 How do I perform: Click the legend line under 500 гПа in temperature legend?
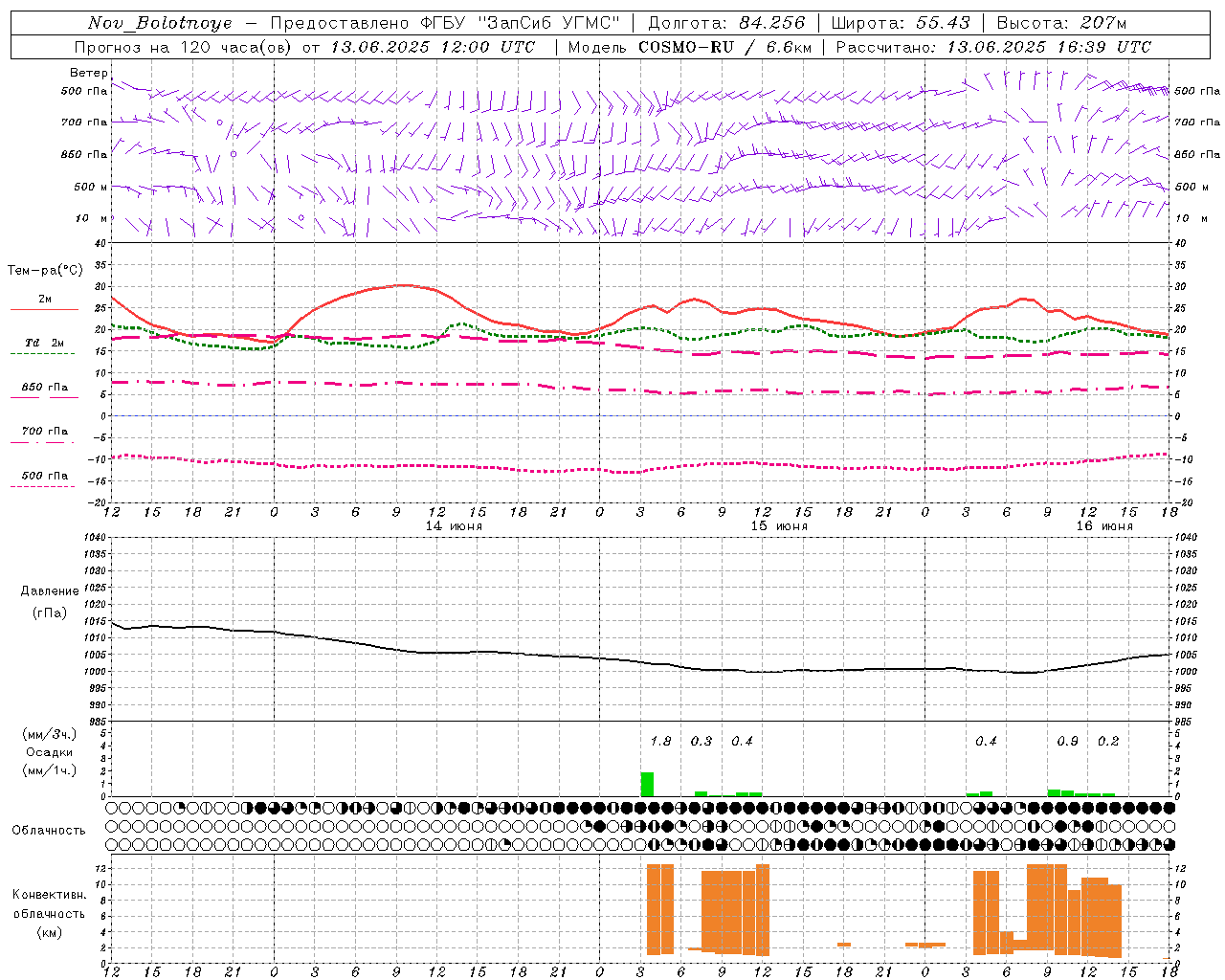pyautogui.click(x=42, y=487)
